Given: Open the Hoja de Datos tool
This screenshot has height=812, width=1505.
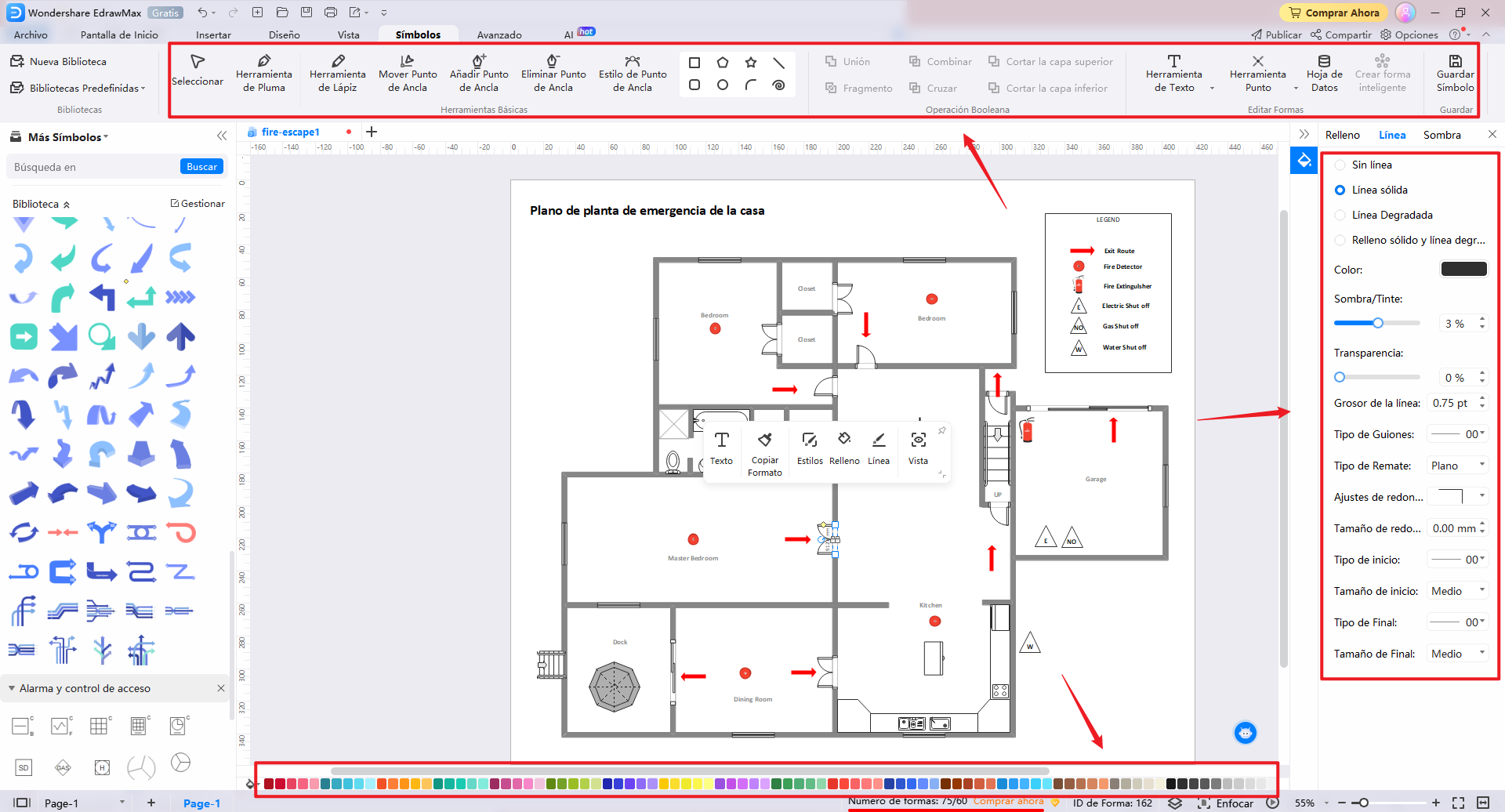Looking at the screenshot, I should [x=1324, y=73].
